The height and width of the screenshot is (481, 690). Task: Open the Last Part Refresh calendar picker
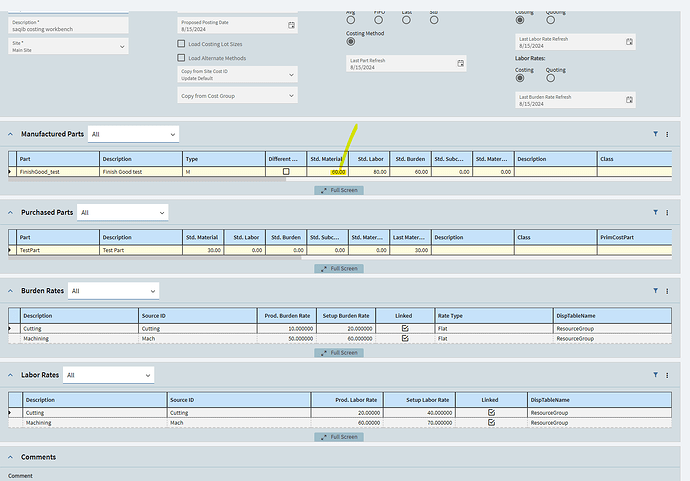click(460, 63)
